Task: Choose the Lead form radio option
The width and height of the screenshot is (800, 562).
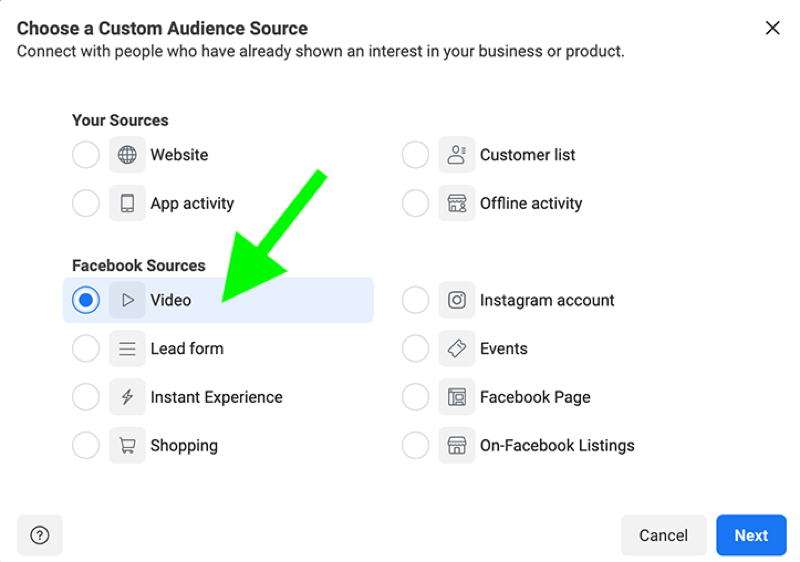Action: click(86, 348)
